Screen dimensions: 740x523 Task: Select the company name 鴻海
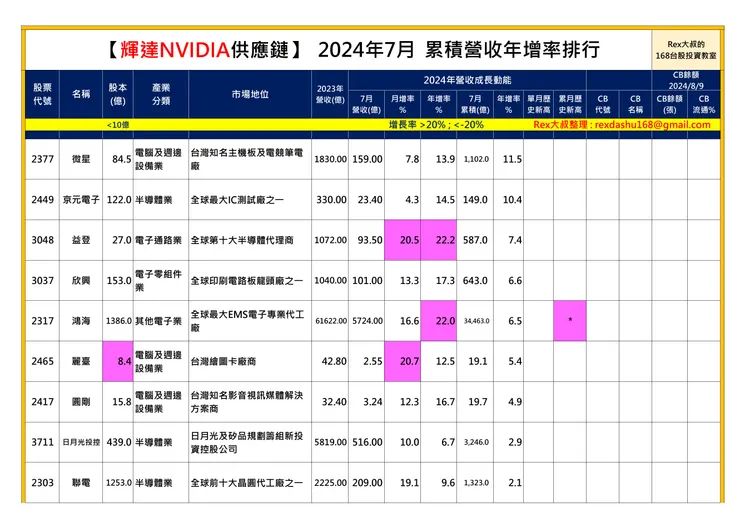coord(81,321)
